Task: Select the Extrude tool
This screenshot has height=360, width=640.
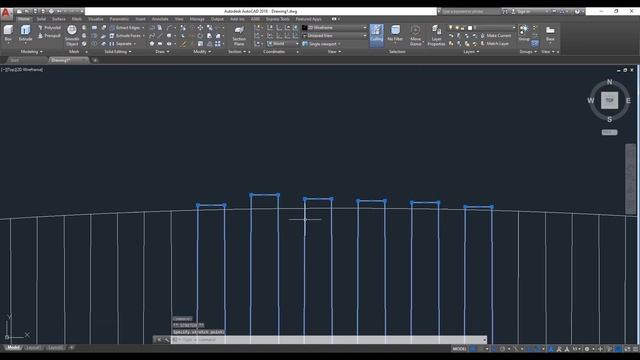Action: click(x=25, y=33)
